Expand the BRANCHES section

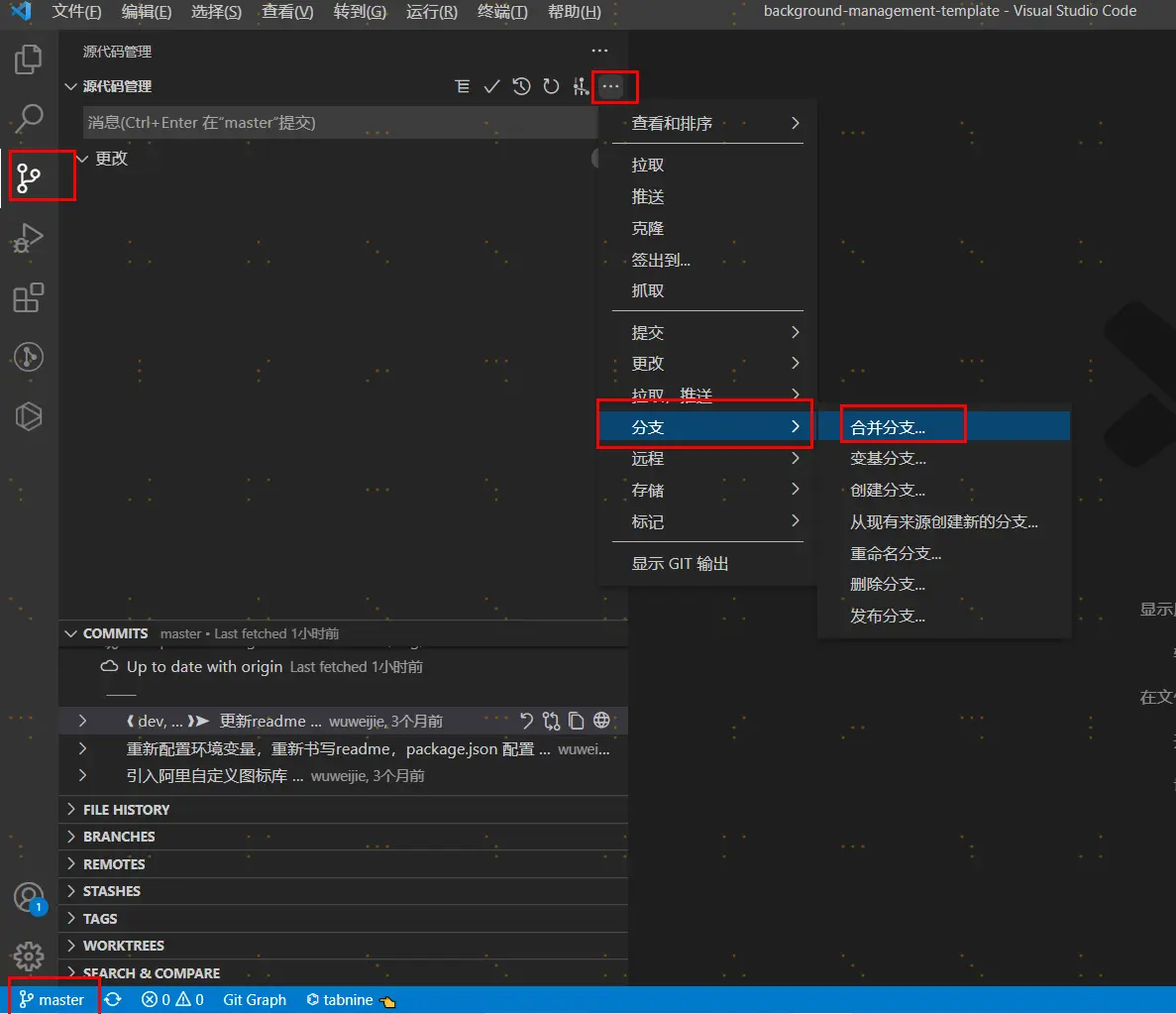119,837
